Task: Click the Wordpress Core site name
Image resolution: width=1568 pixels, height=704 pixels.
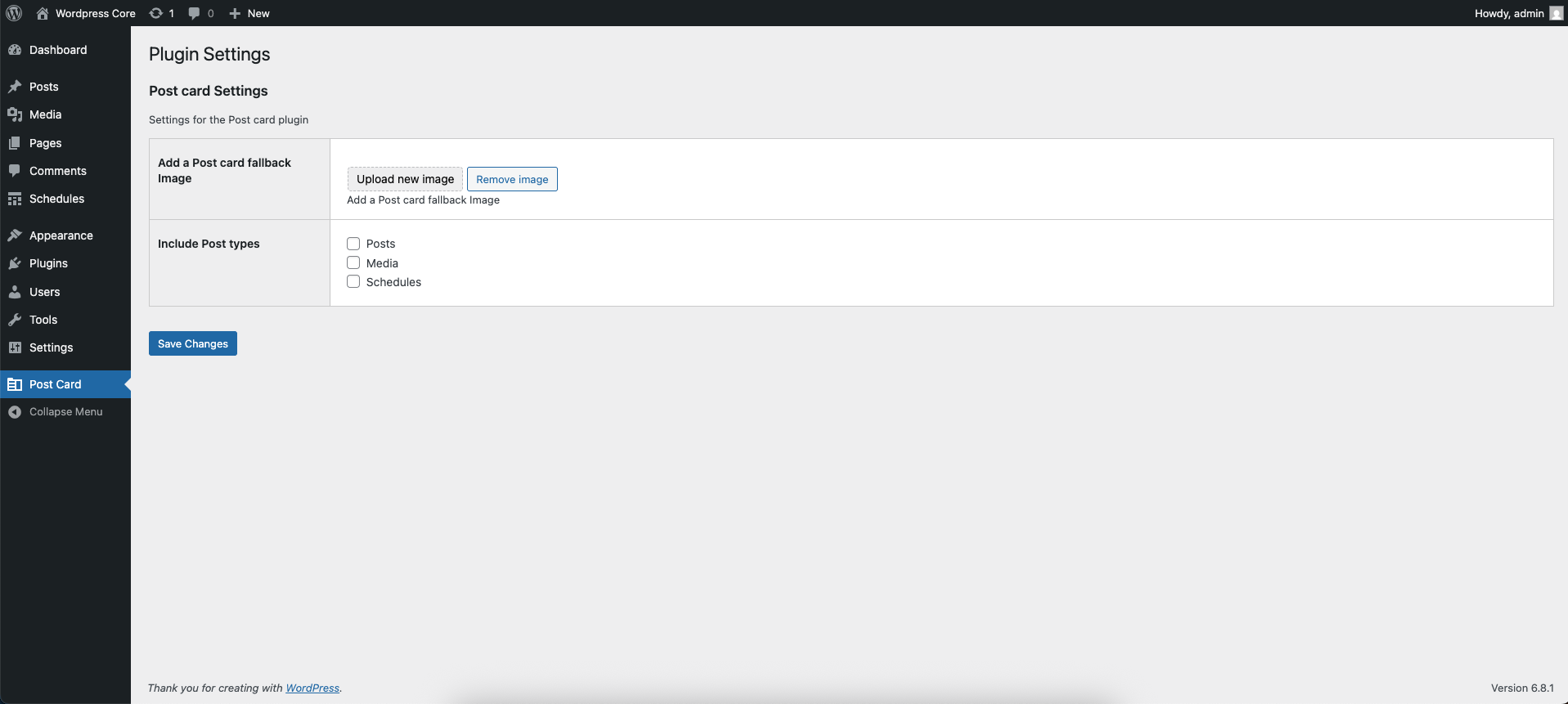Action: (x=96, y=13)
